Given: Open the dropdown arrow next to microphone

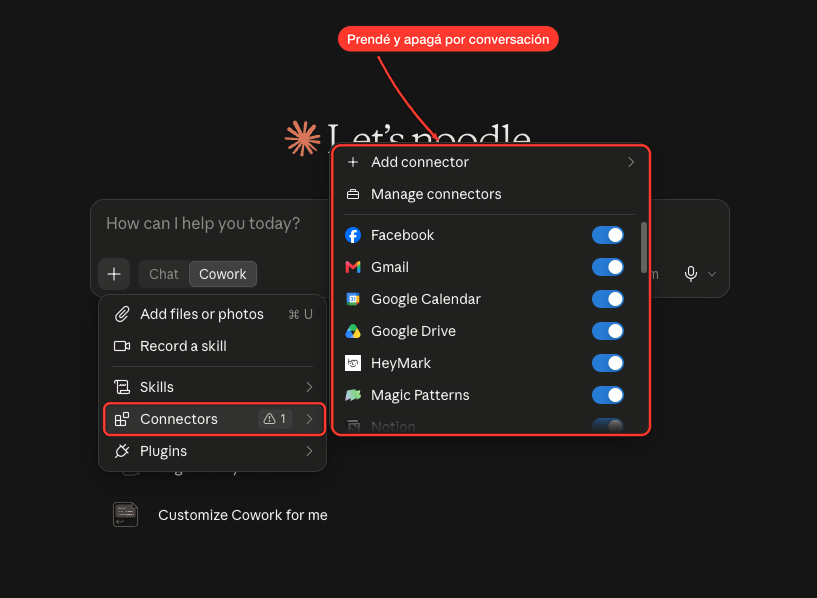Looking at the screenshot, I should (712, 274).
